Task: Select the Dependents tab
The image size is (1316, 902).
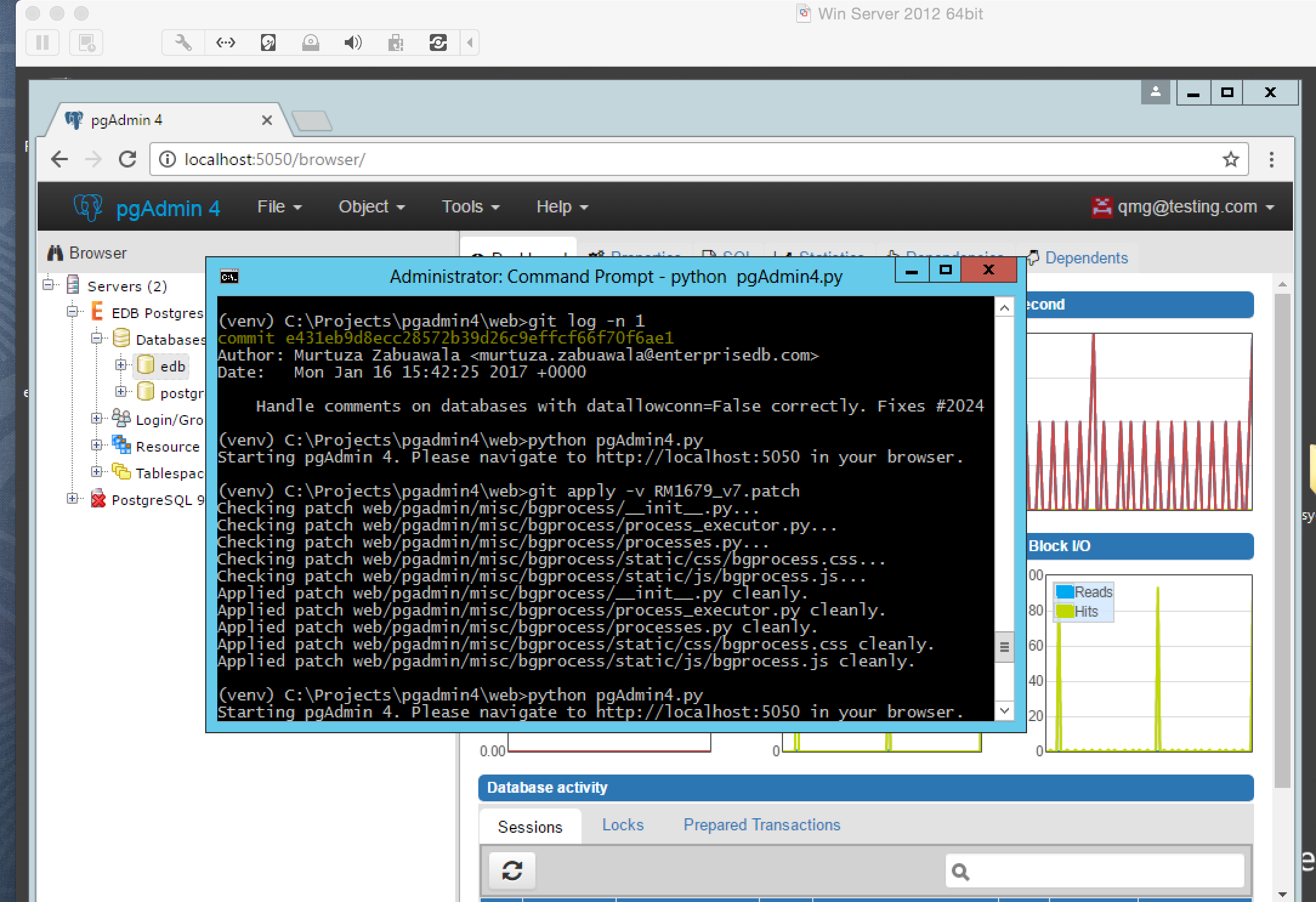Action: (1085, 258)
